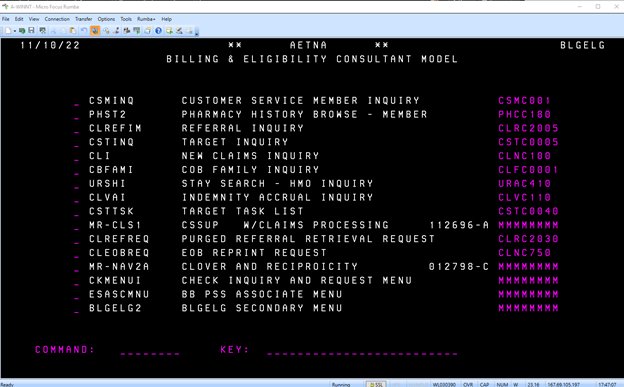Click the Save floppy disk icon
The width and height of the screenshot is (624, 387).
31,31
